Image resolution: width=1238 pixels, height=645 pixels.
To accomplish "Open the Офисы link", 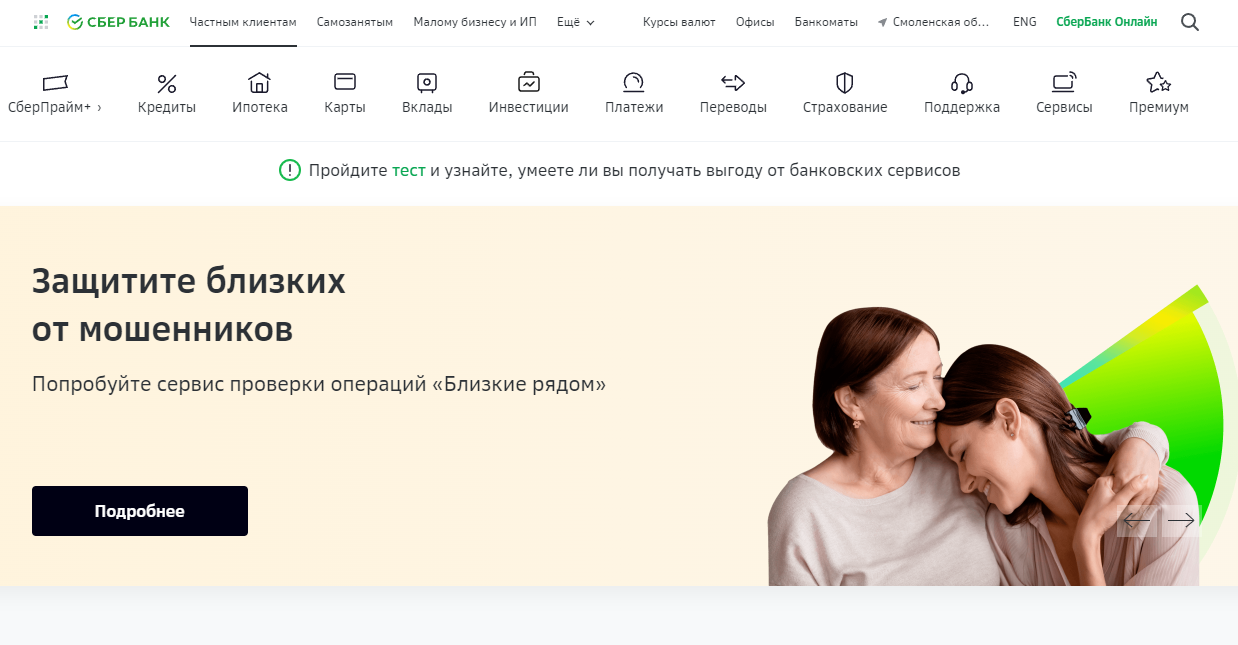I will tap(755, 22).
